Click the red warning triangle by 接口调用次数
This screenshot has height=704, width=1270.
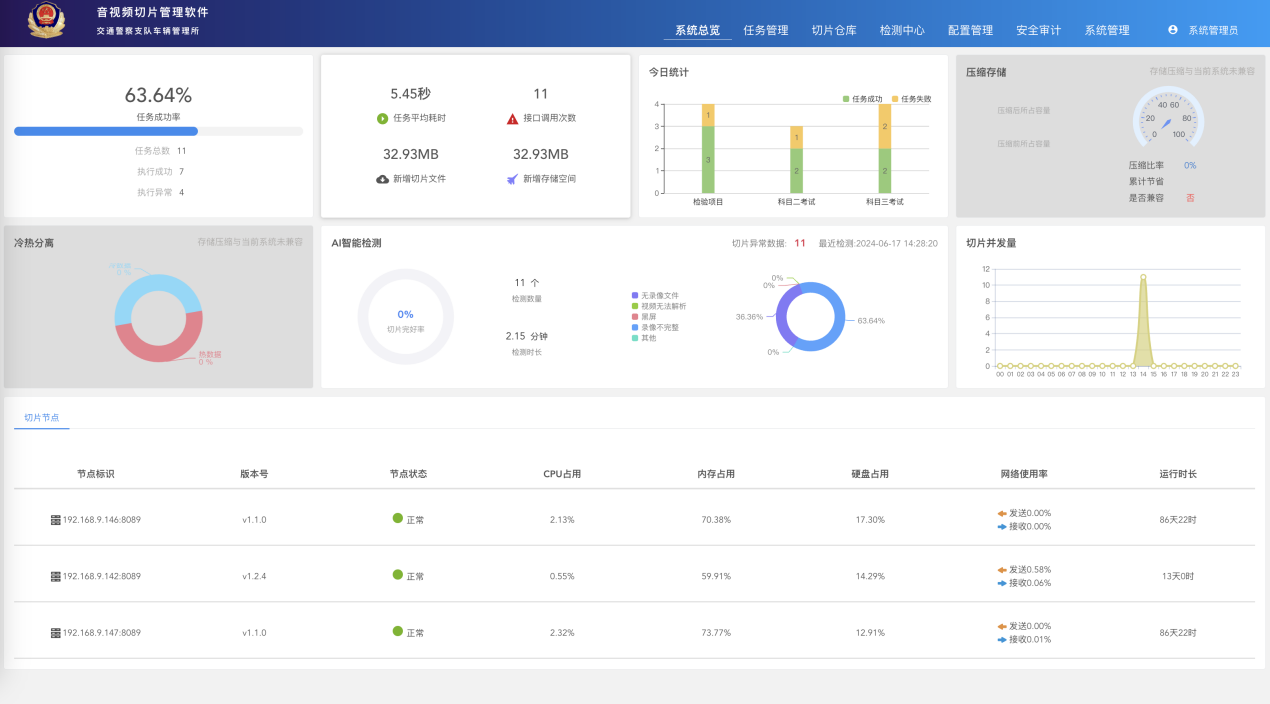coord(512,118)
